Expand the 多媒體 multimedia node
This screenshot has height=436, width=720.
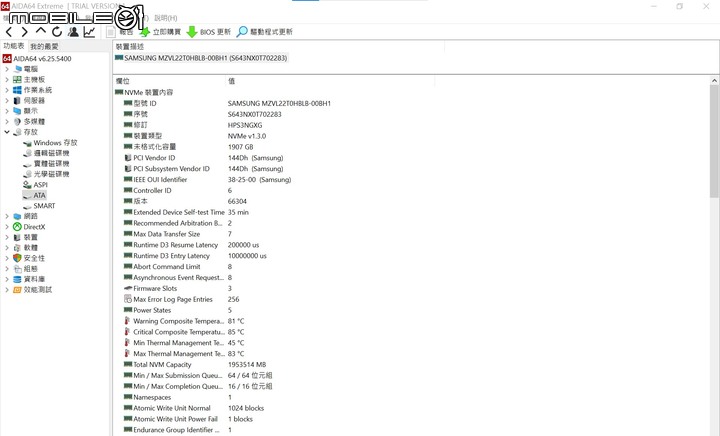coord(7,122)
